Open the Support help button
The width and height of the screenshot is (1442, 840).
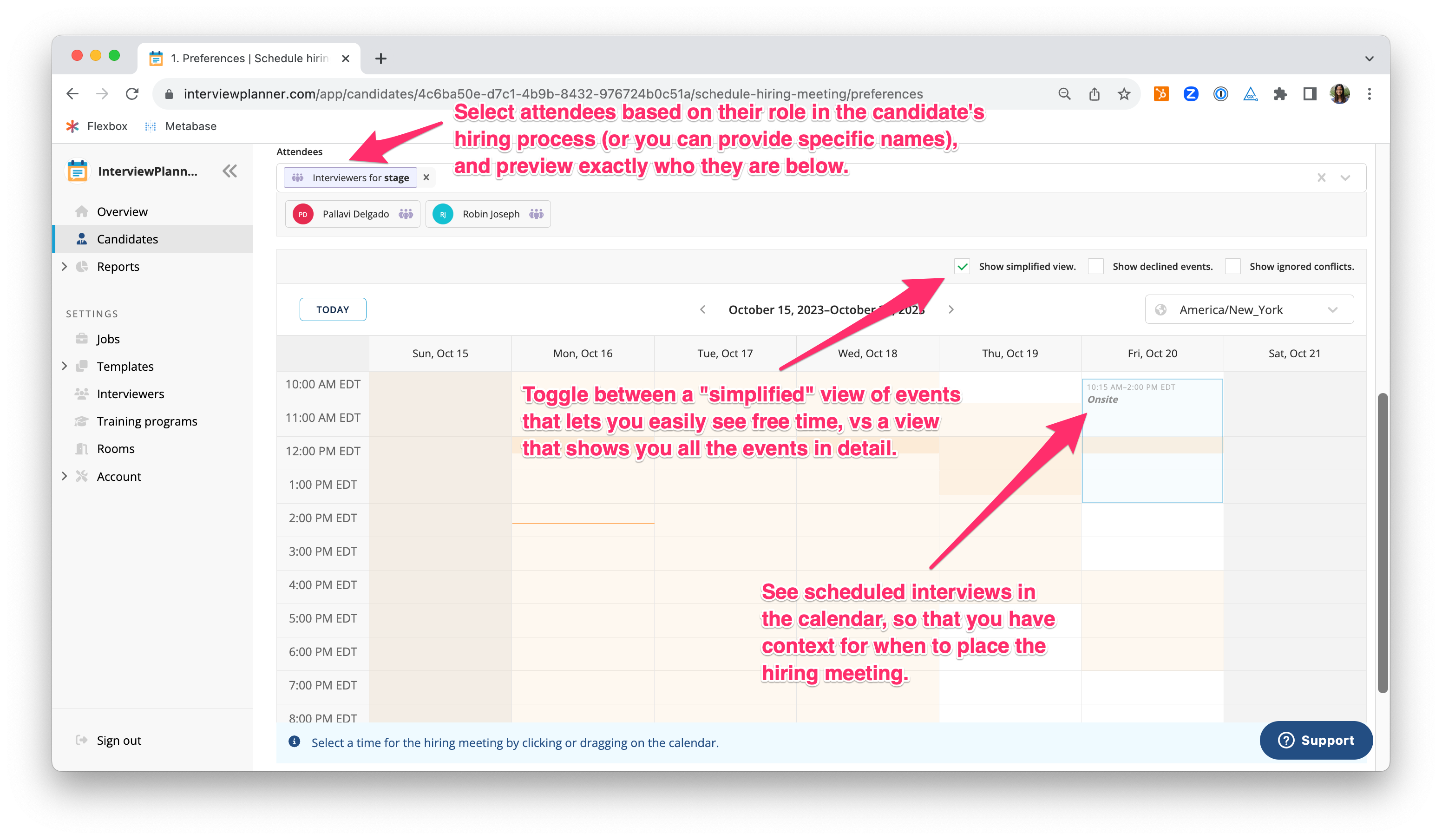[1316, 740]
